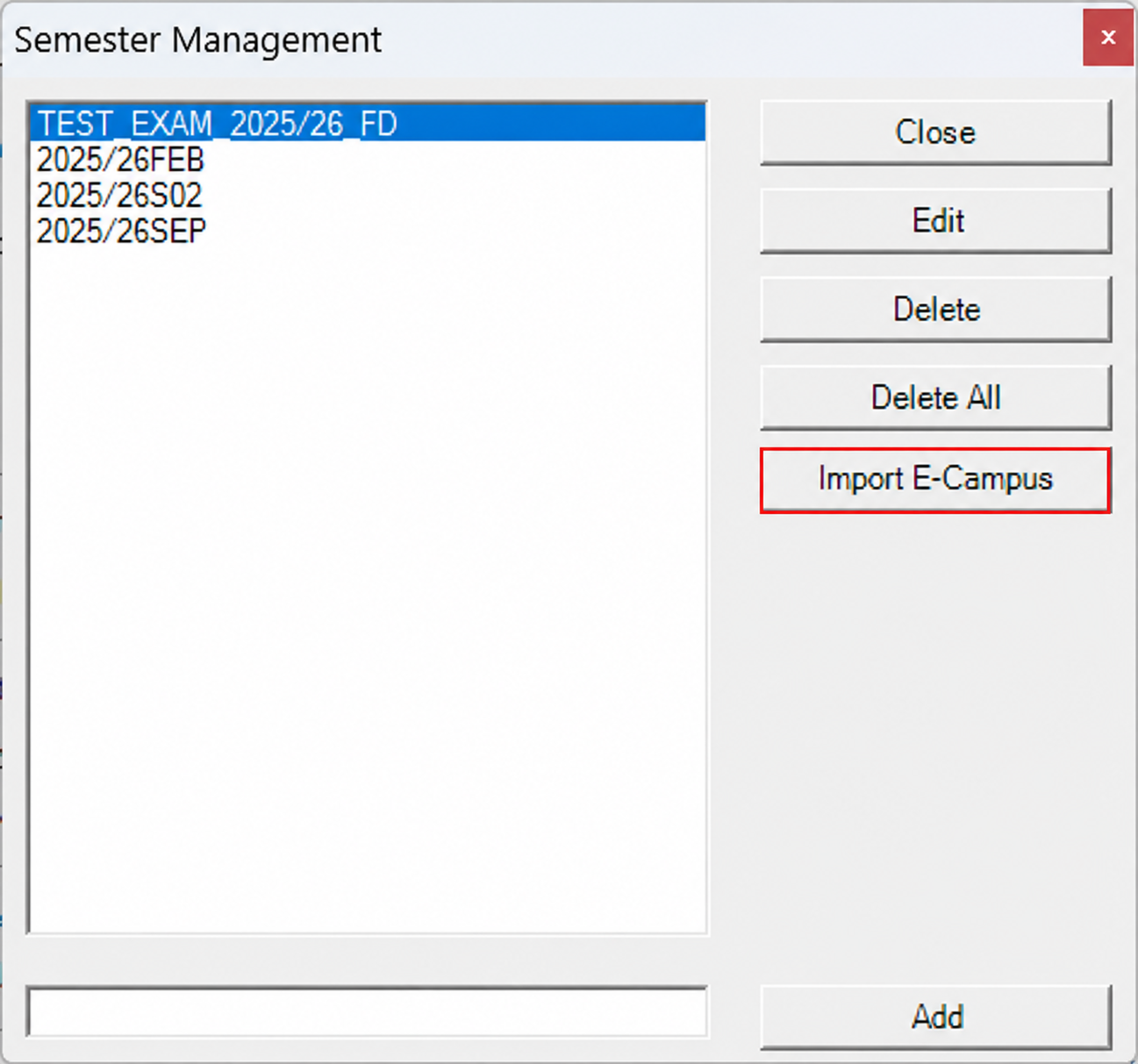1138x1064 pixels.
Task: Click the Close button
Action: 935,132
